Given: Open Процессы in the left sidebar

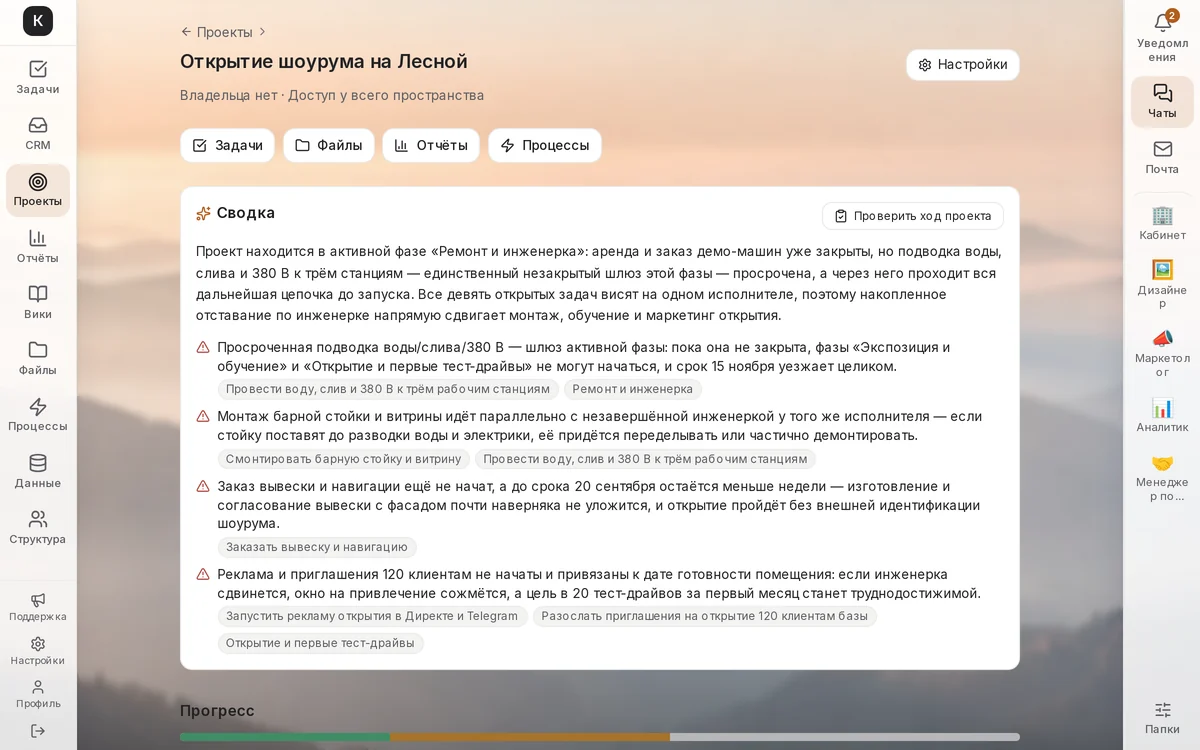Looking at the screenshot, I should coord(38,415).
